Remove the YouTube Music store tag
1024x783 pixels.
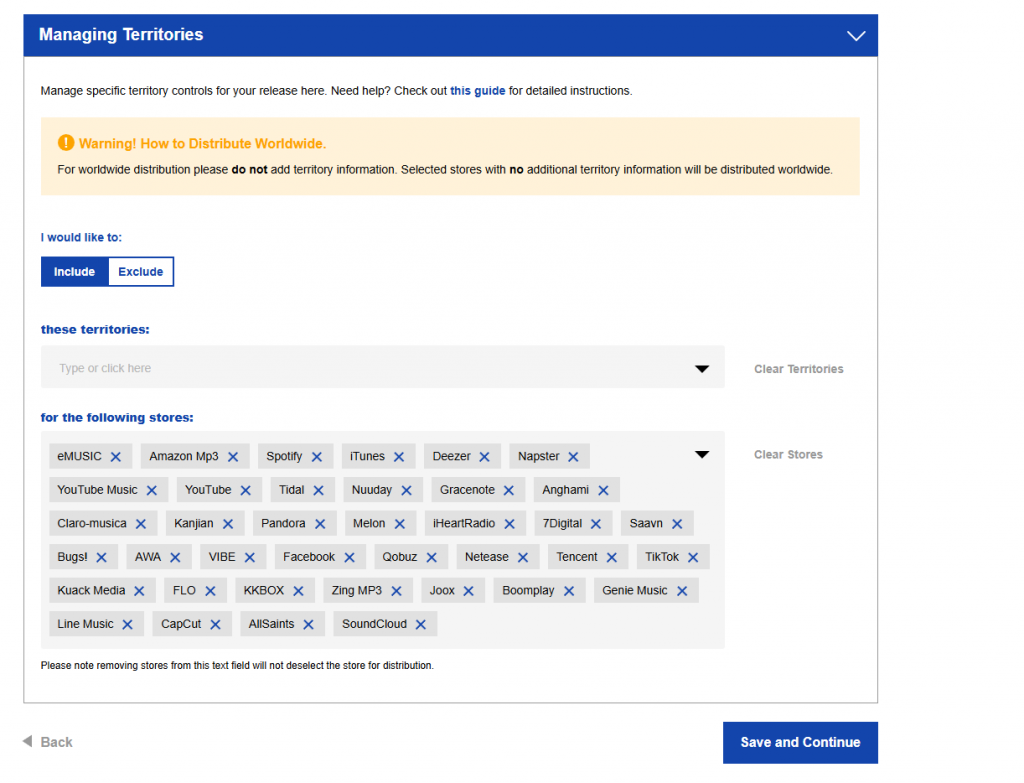click(151, 491)
